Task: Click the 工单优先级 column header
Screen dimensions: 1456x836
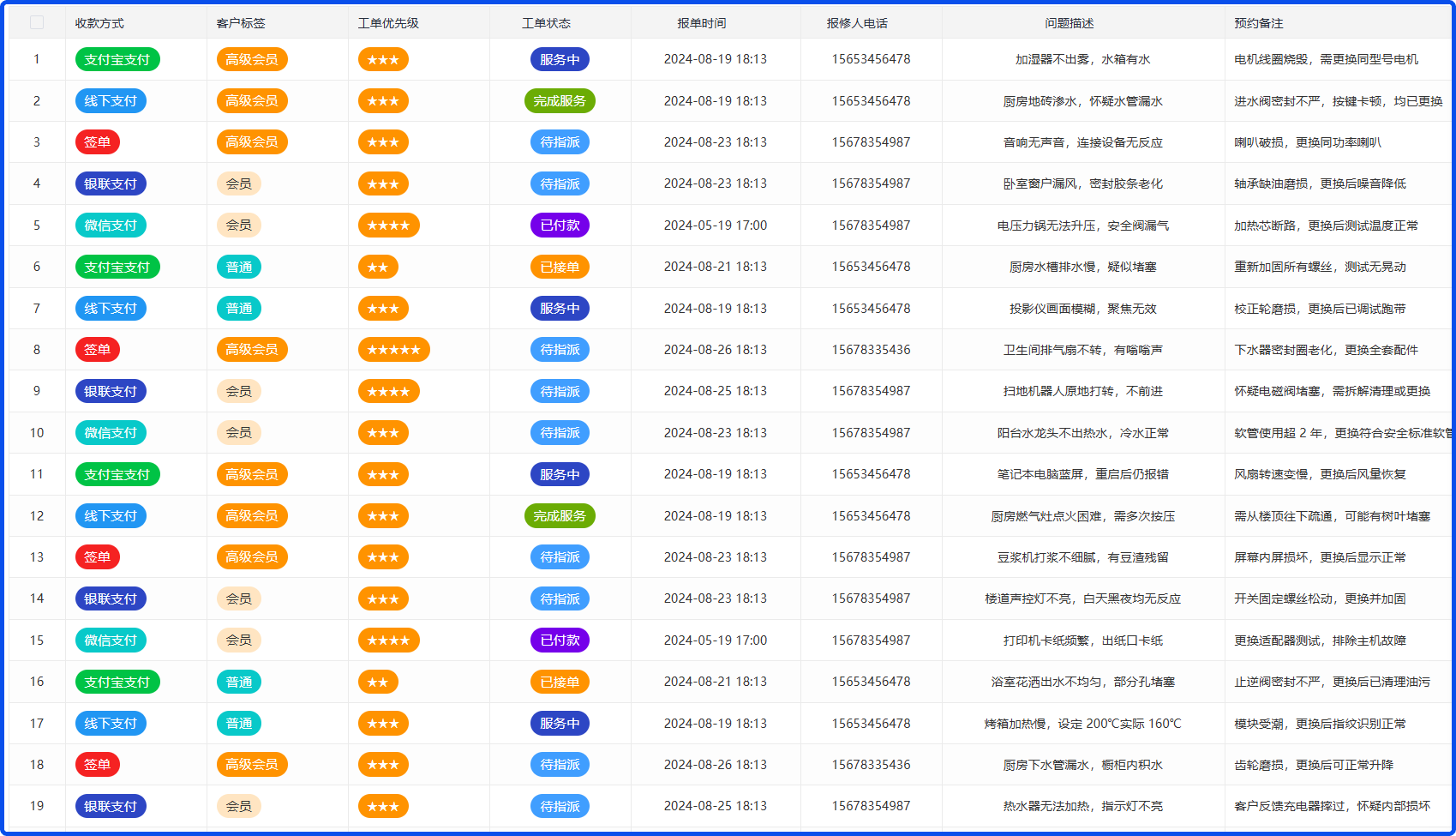Action: coord(388,23)
